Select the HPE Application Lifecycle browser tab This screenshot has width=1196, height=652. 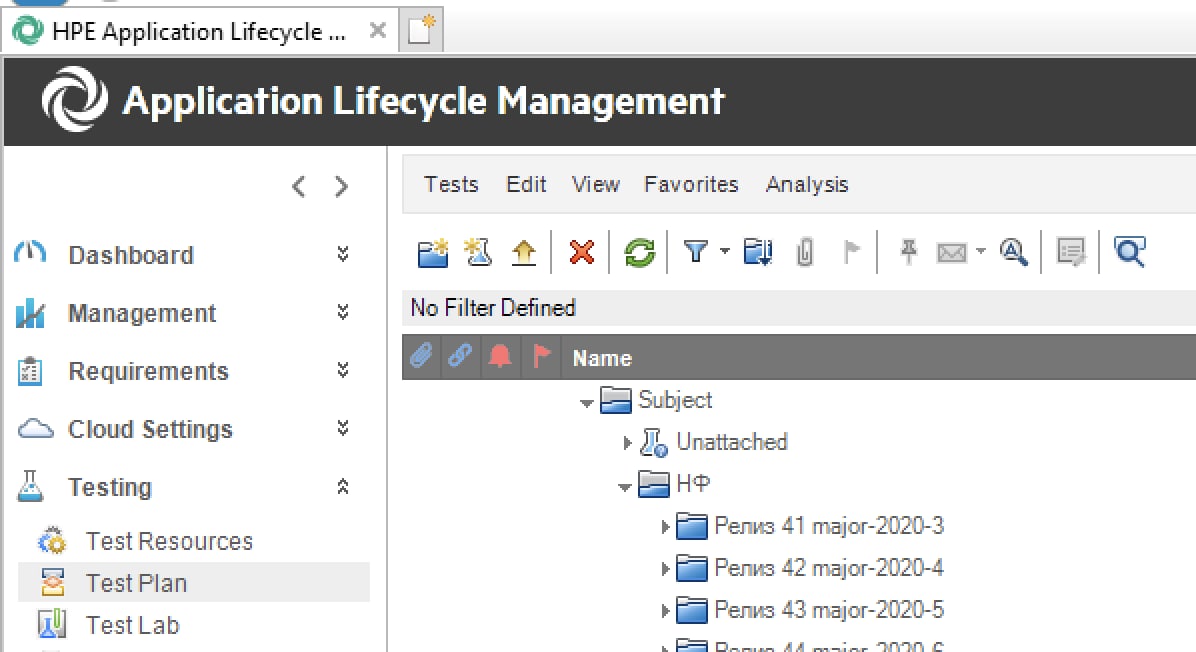200,31
